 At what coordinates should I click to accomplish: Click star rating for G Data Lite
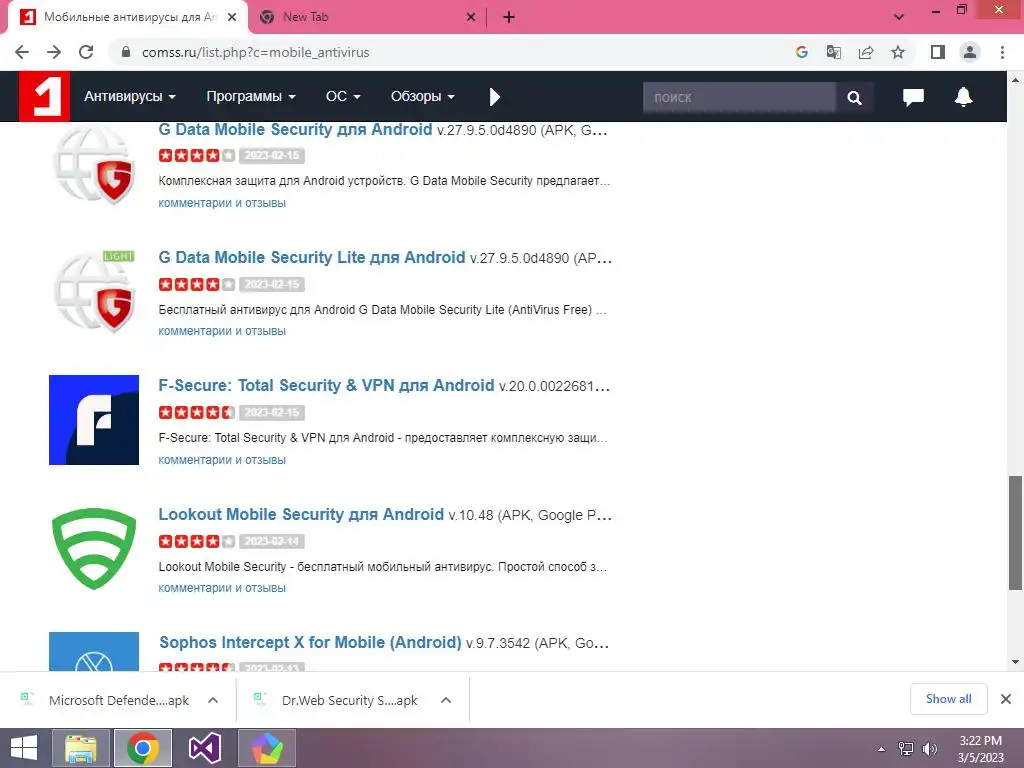coord(197,285)
